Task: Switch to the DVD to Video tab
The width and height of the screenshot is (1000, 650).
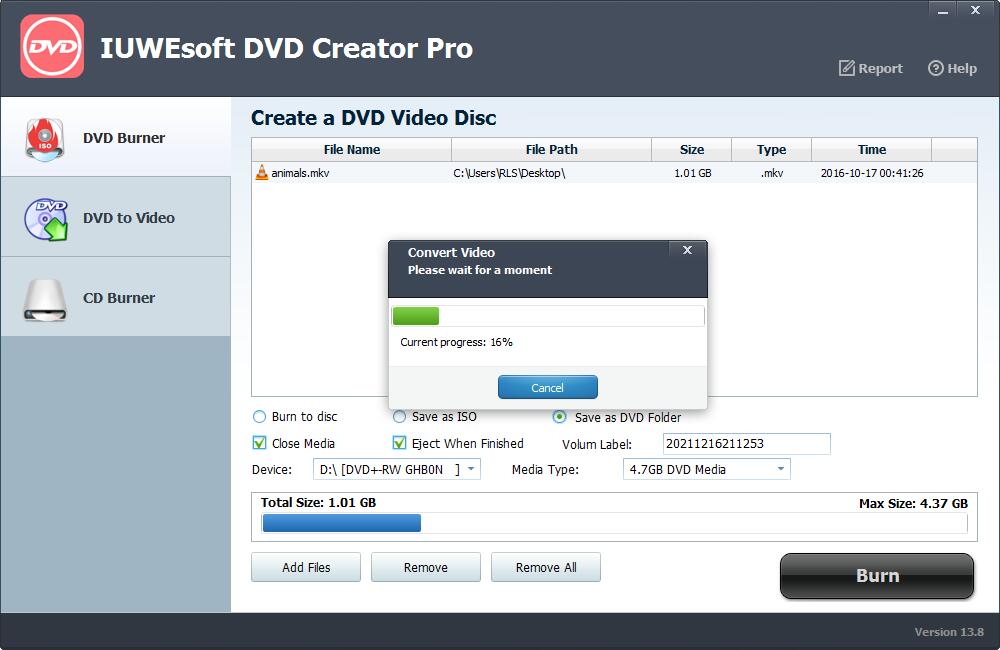Action: point(115,218)
